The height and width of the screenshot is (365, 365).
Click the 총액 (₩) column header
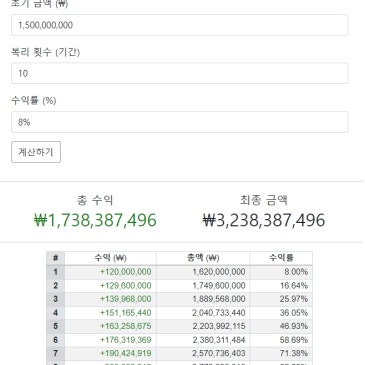(203, 258)
